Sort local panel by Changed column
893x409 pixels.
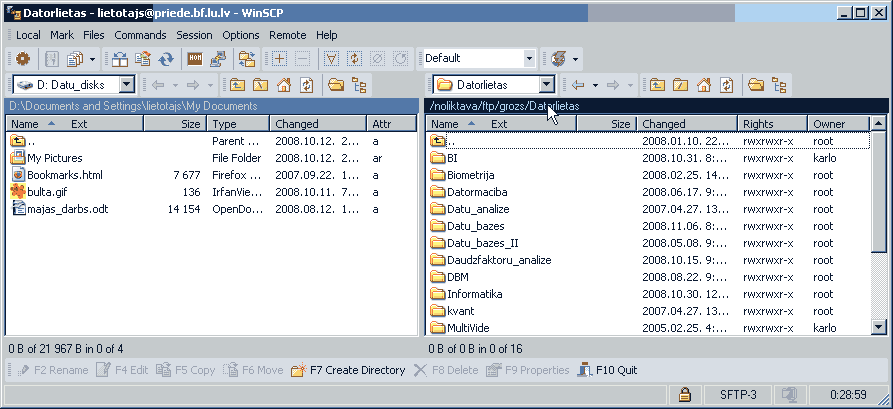point(318,124)
